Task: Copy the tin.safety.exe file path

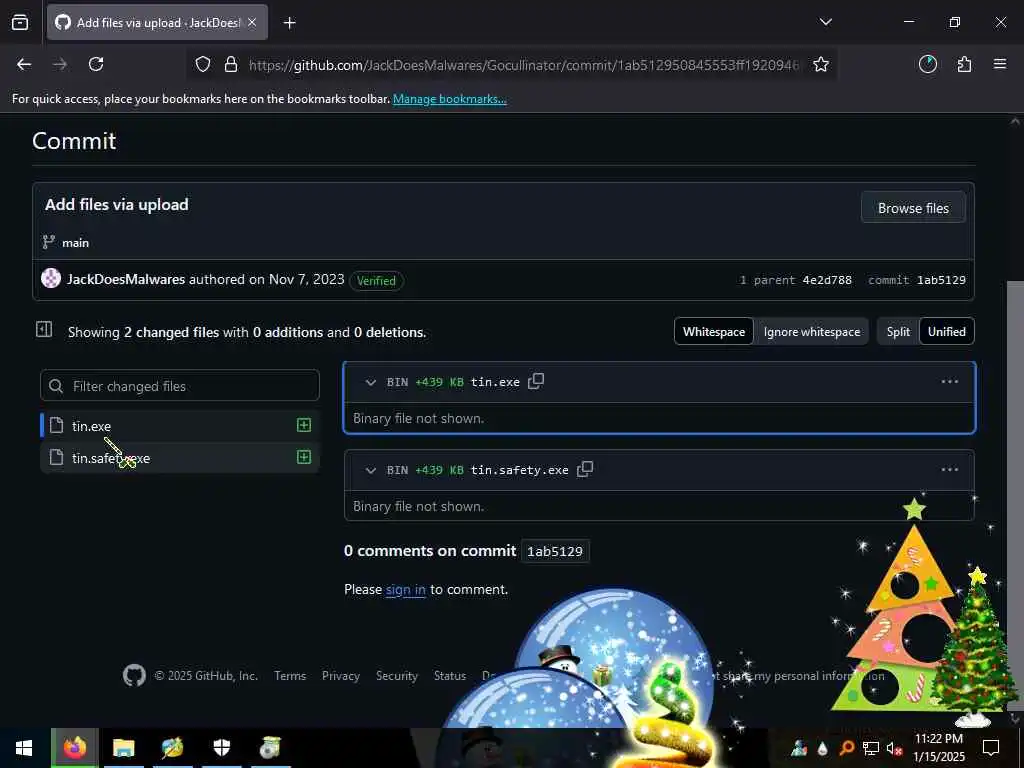Action: pos(585,469)
